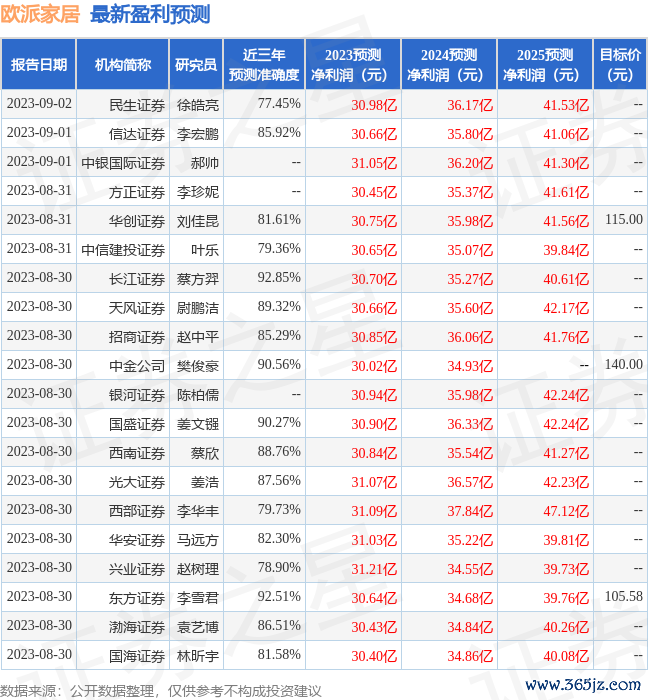Click 2024 profit value 36.57亿
This screenshot has width=648, height=700.
click(470, 483)
